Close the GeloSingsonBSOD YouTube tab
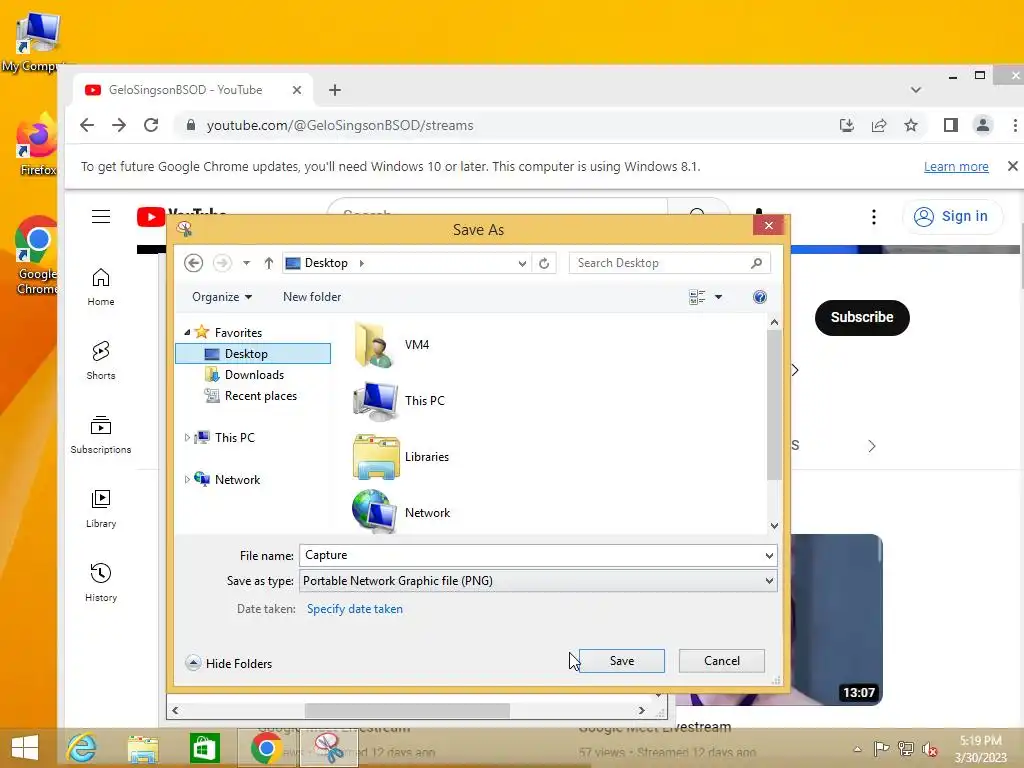The image size is (1024, 768). (296, 90)
